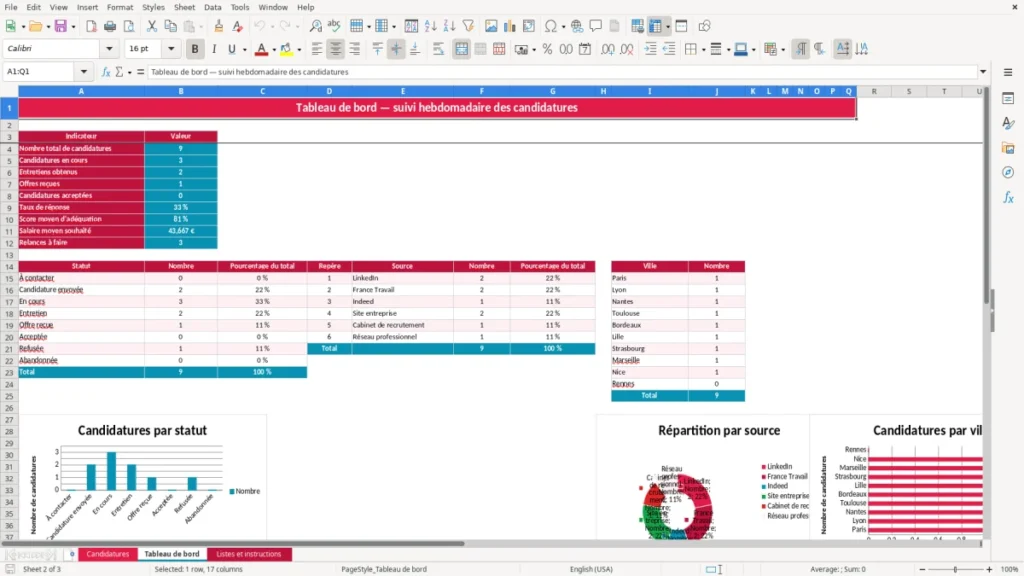The width and height of the screenshot is (1024, 576).
Task: Run the Spelling check
Action: click(334, 26)
